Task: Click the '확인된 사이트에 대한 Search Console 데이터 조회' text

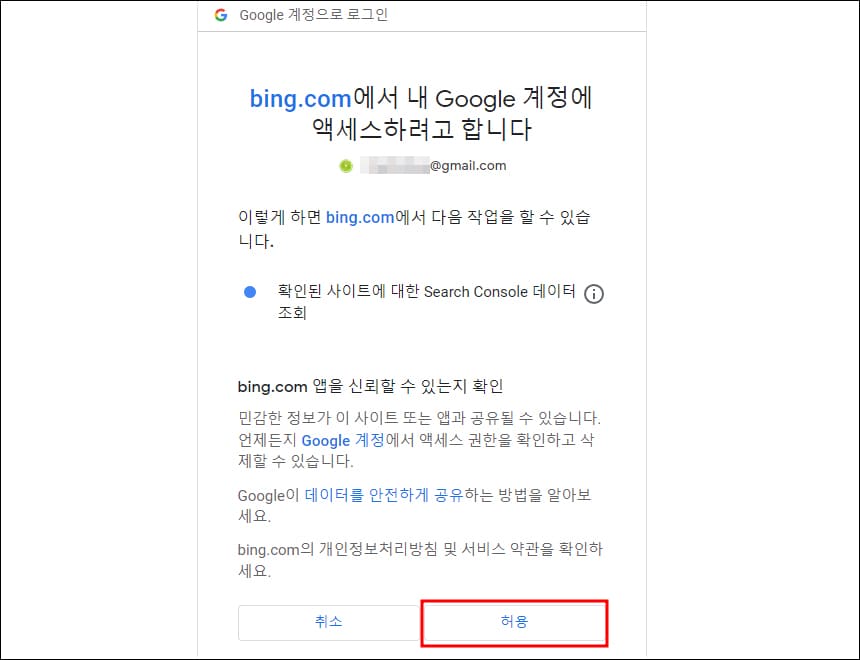Action: tap(426, 302)
